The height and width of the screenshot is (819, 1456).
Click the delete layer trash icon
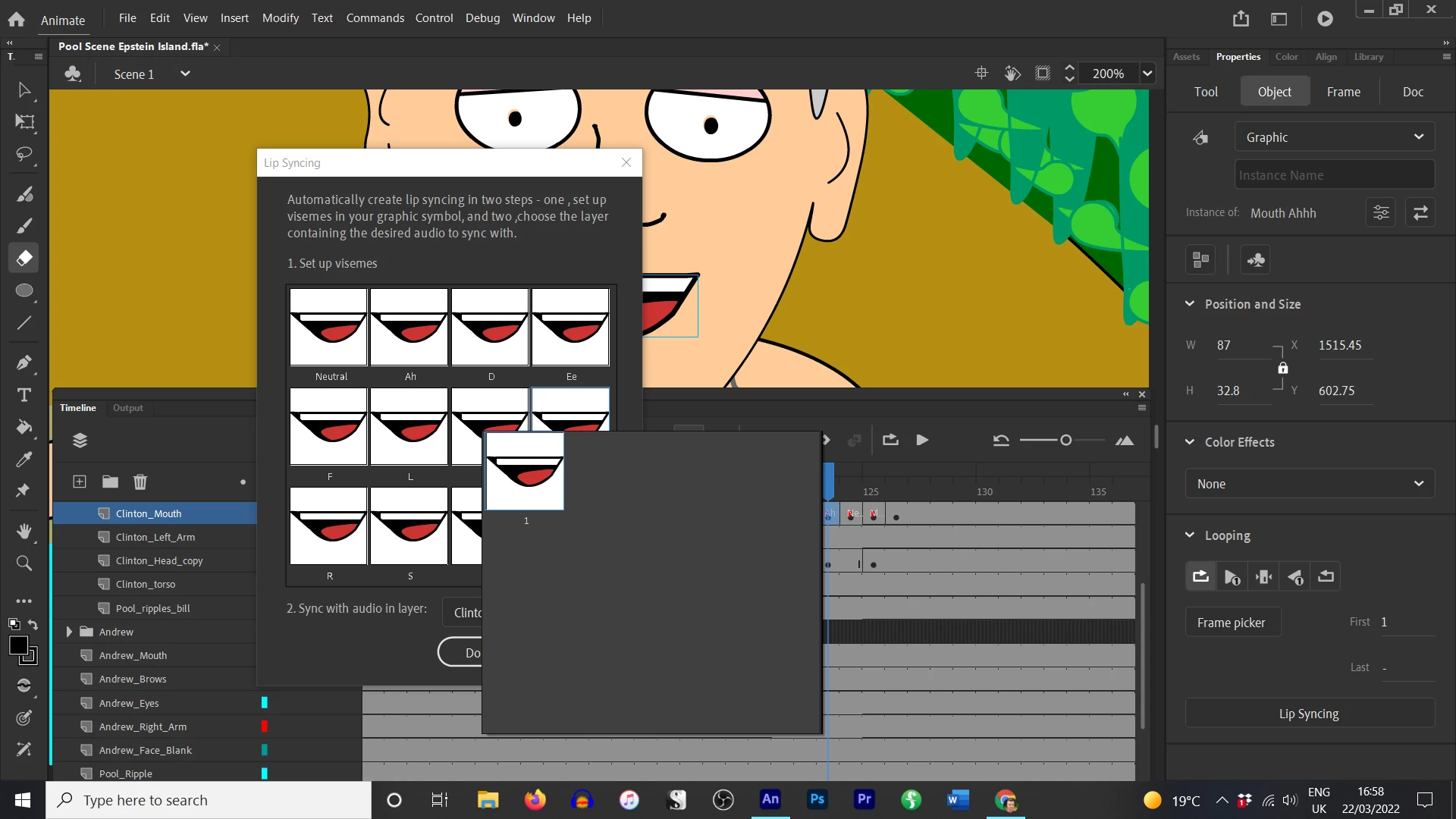click(140, 482)
